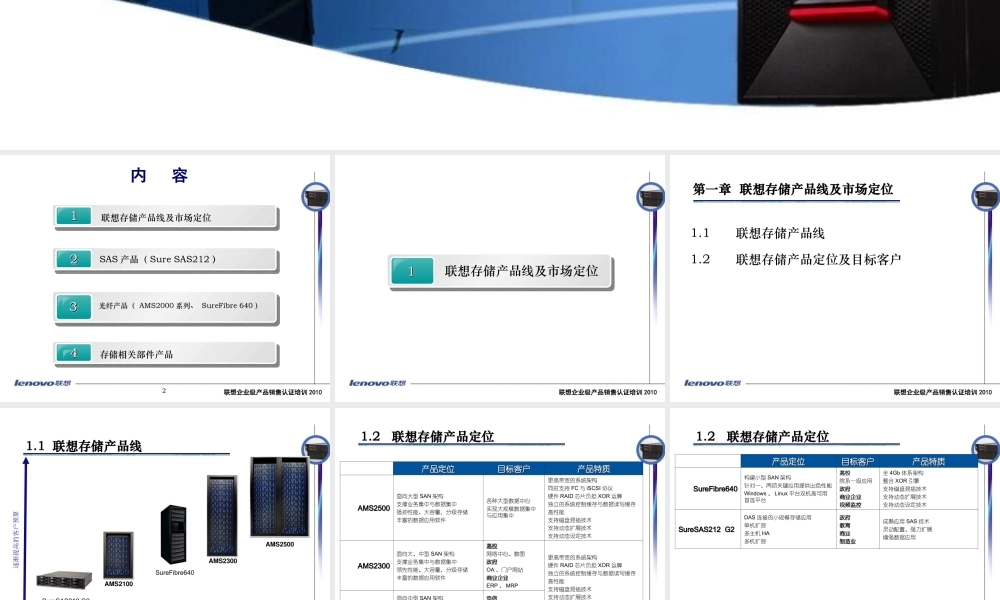Click footer 联想企业级产品销售认证培训 2010 on 内容 slide
Screen dimensions: 1000x600
[273, 392]
